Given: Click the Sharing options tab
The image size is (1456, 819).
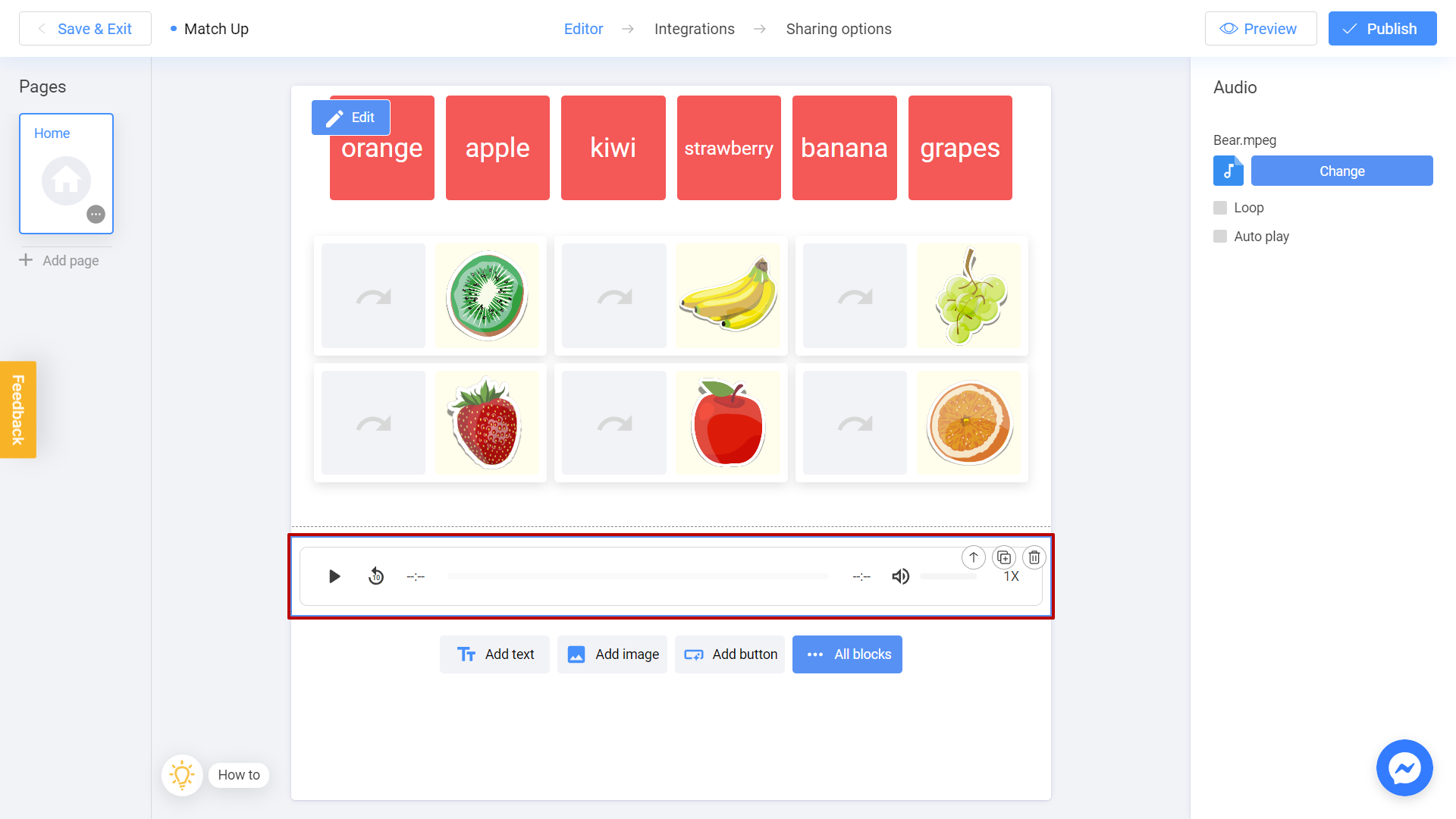Looking at the screenshot, I should [839, 28].
